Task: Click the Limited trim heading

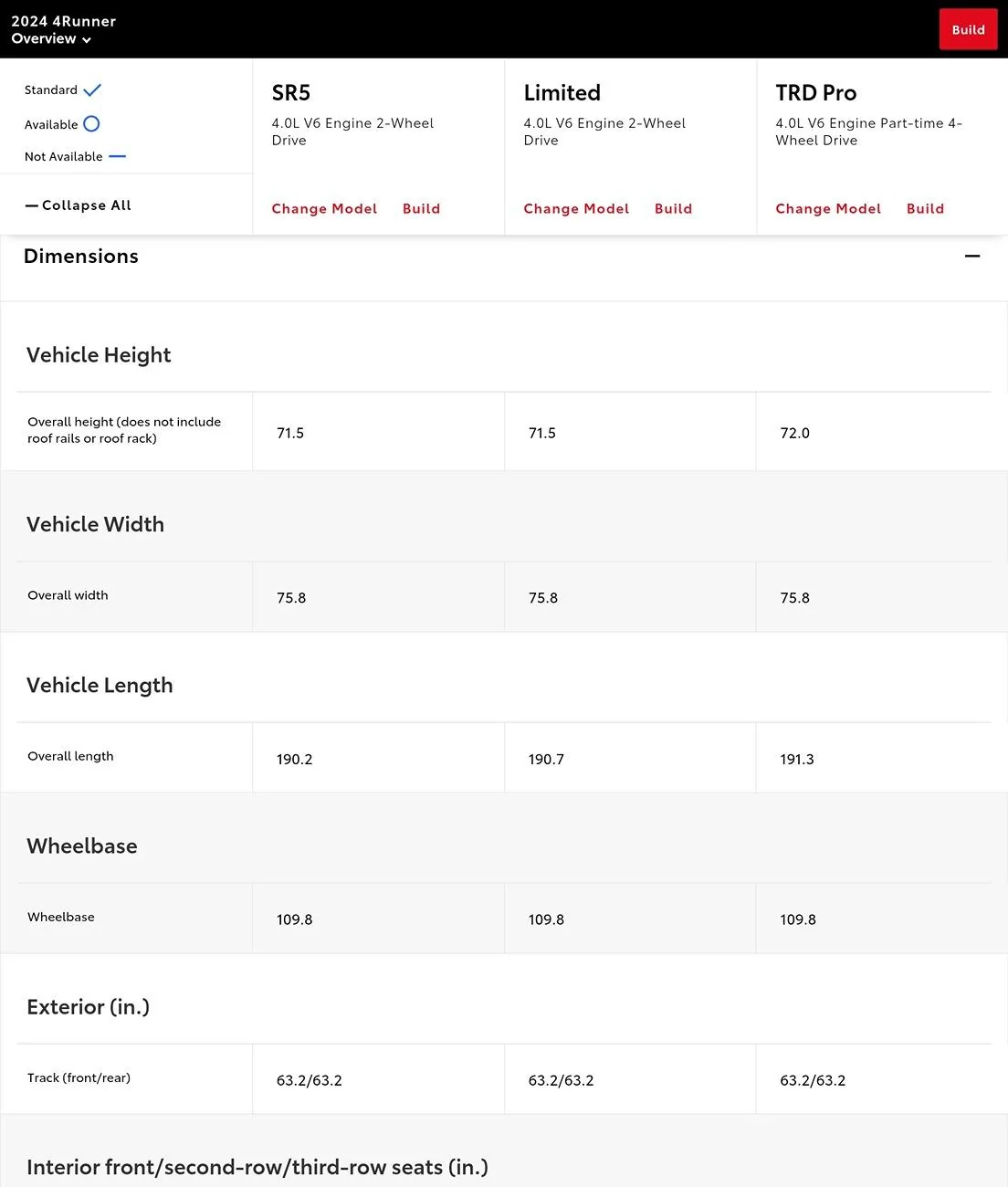Action: [x=562, y=93]
